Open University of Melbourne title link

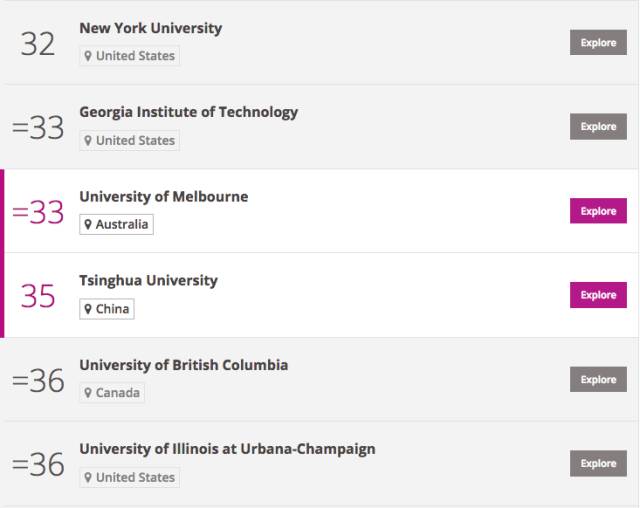tap(164, 197)
